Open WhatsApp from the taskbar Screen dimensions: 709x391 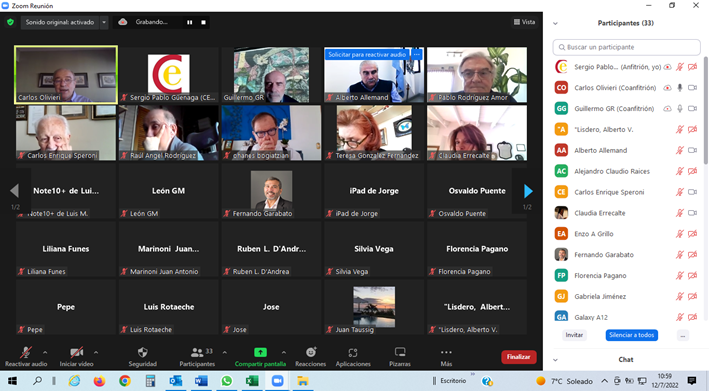point(226,381)
